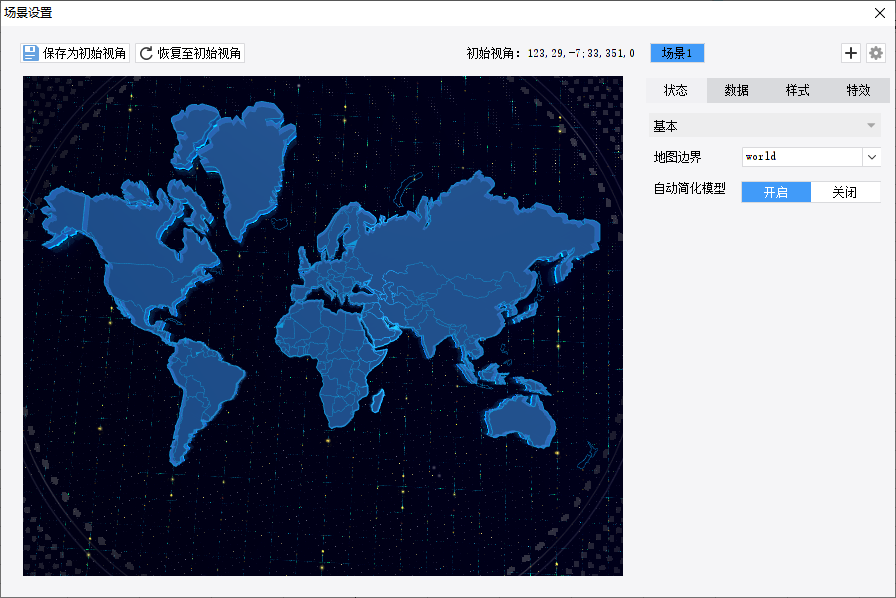Click the restore arrow icon beside 恢复至初始视角
Image resolution: width=896 pixels, height=598 pixels.
coord(146,53)
